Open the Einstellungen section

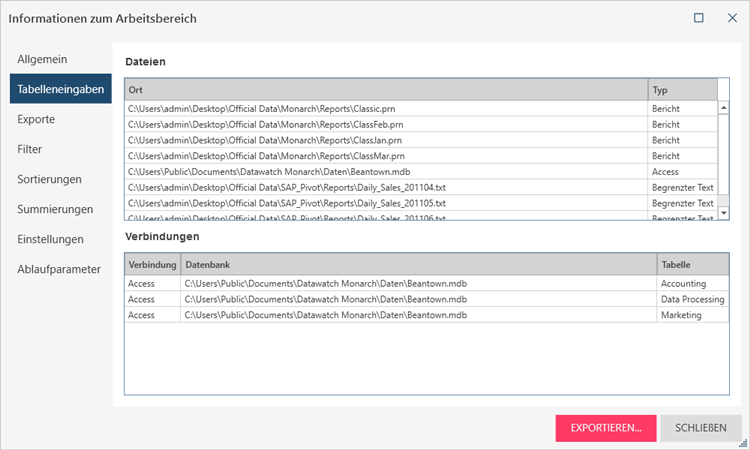pyautogui.click(x=51, y=239)
